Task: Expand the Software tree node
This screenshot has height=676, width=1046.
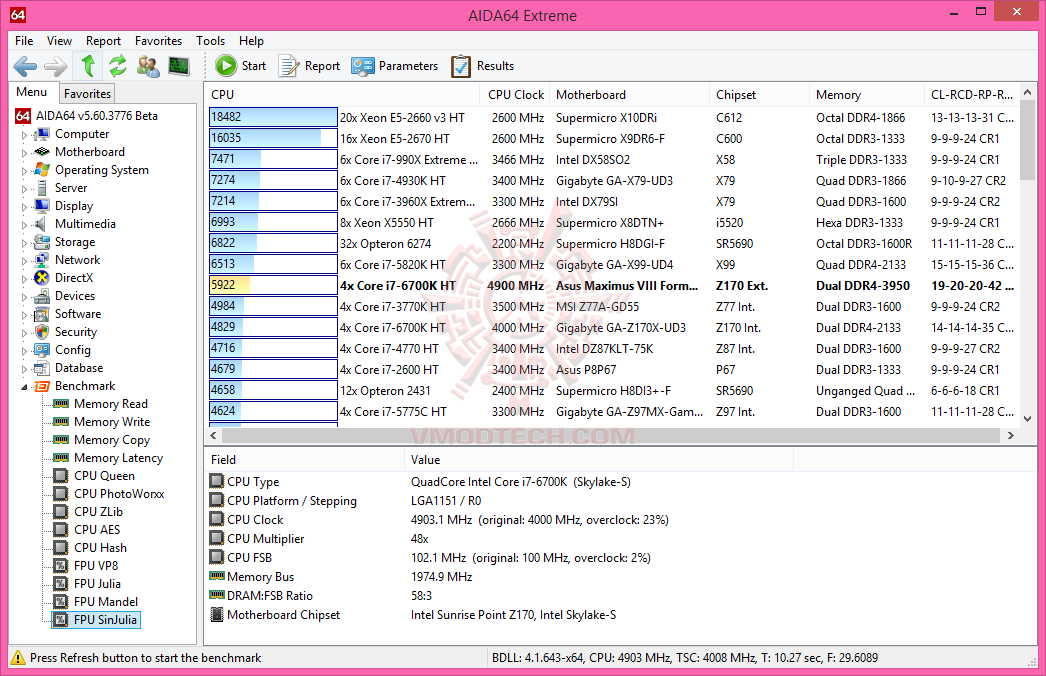Action: point(25,315)
